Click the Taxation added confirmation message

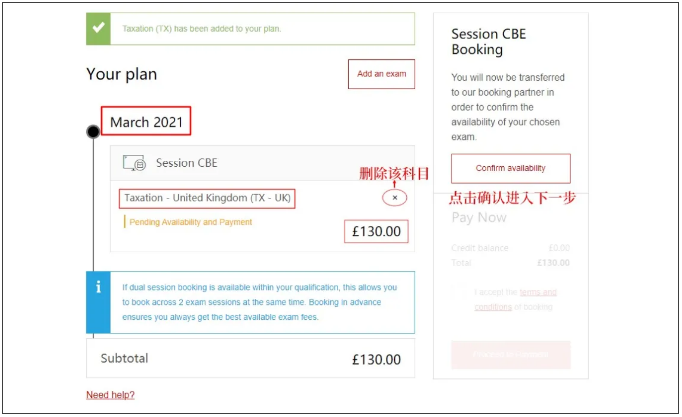(x=202, y=29)
